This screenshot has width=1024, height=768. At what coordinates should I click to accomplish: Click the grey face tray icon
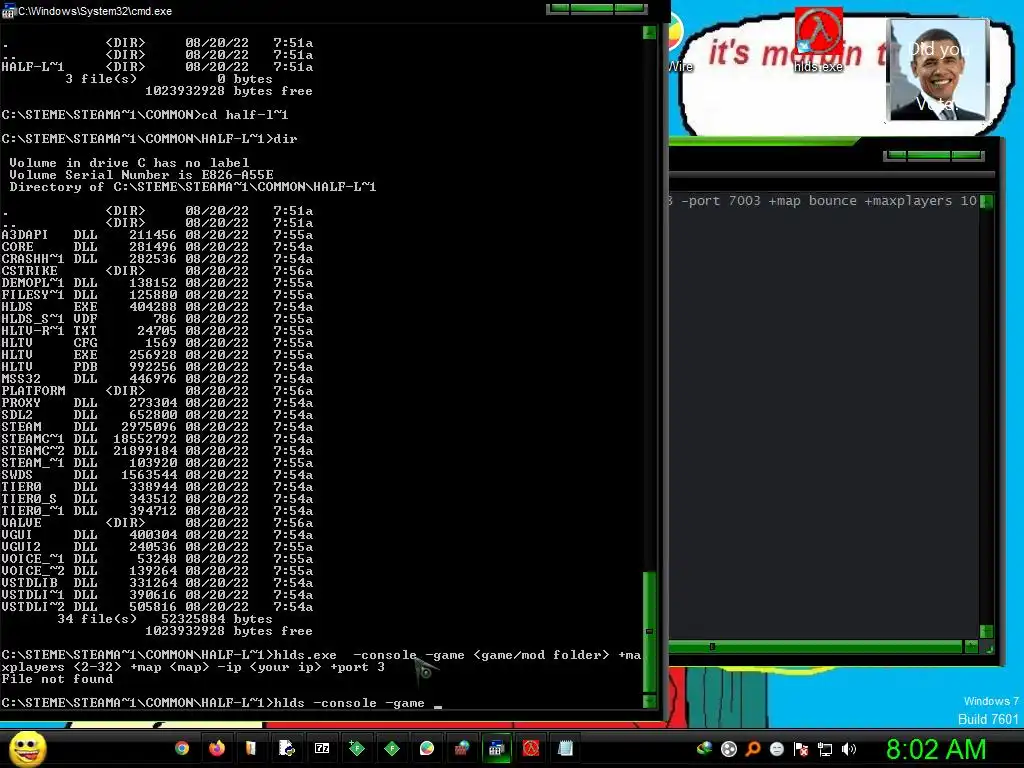(x=777, y=749)
